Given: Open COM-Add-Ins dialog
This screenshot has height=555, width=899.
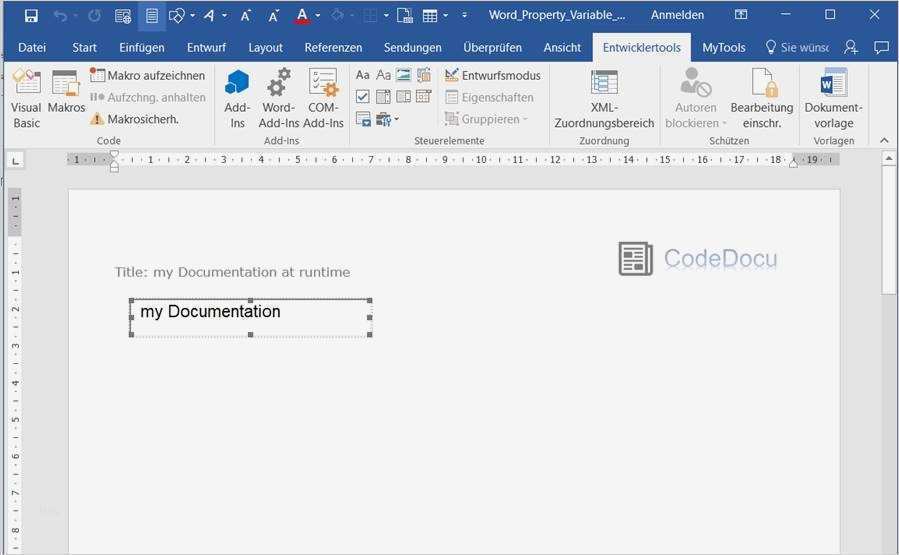Looking at the screenshot, I should [323, 99].
